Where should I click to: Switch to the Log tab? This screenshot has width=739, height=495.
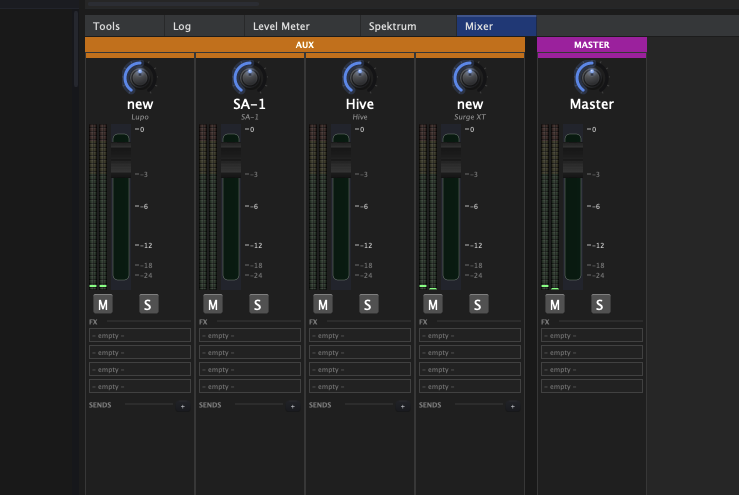click(205, 26)
